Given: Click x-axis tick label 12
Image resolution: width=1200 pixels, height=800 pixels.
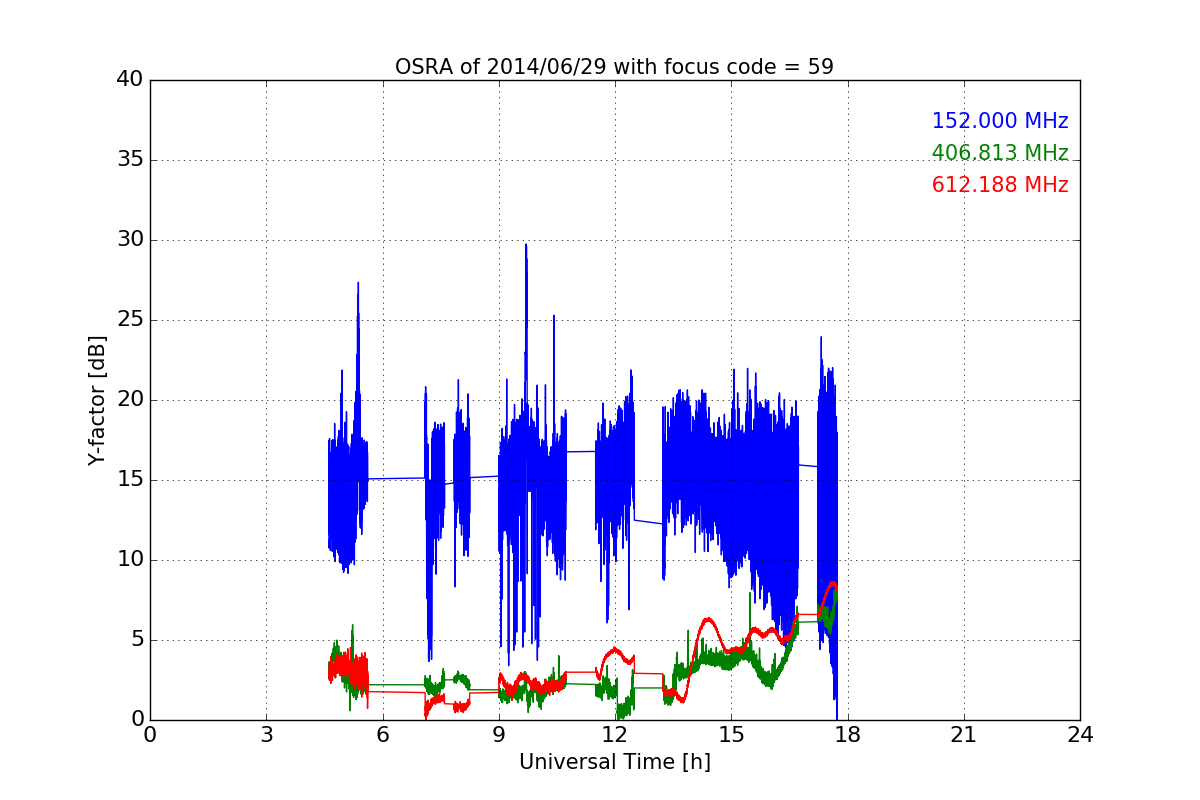Looking at the screenshot, I should [x=615, y=734].
